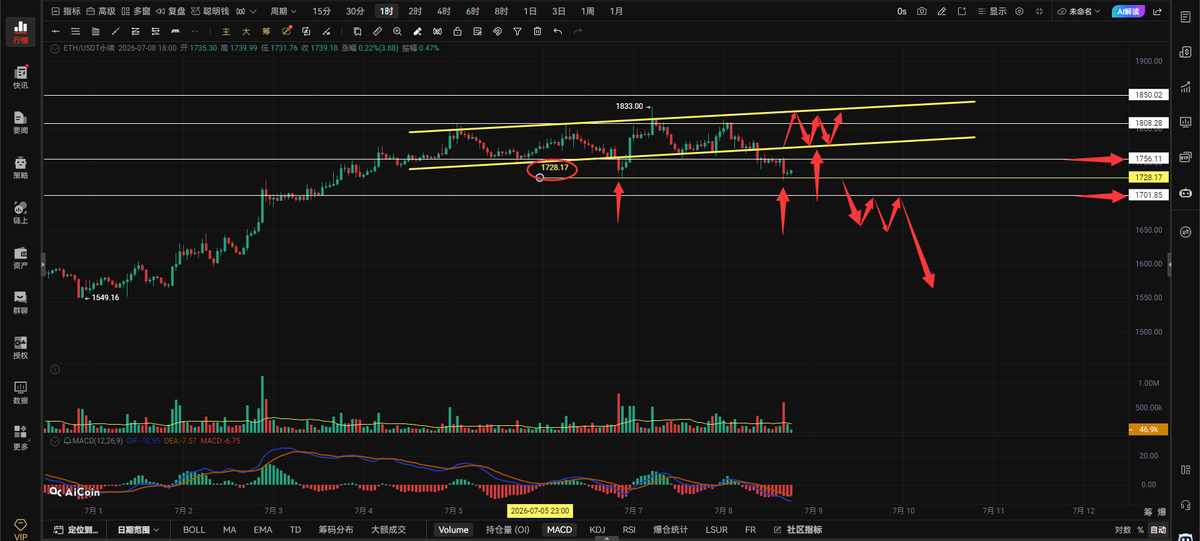The width and height of the screenshot is (1200, 541).
Task: Toggle the EMA indicator
Action: tap(262, 530)
